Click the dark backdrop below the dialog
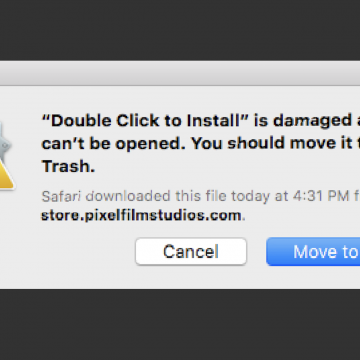360x360 pixels. pos(180,325)
